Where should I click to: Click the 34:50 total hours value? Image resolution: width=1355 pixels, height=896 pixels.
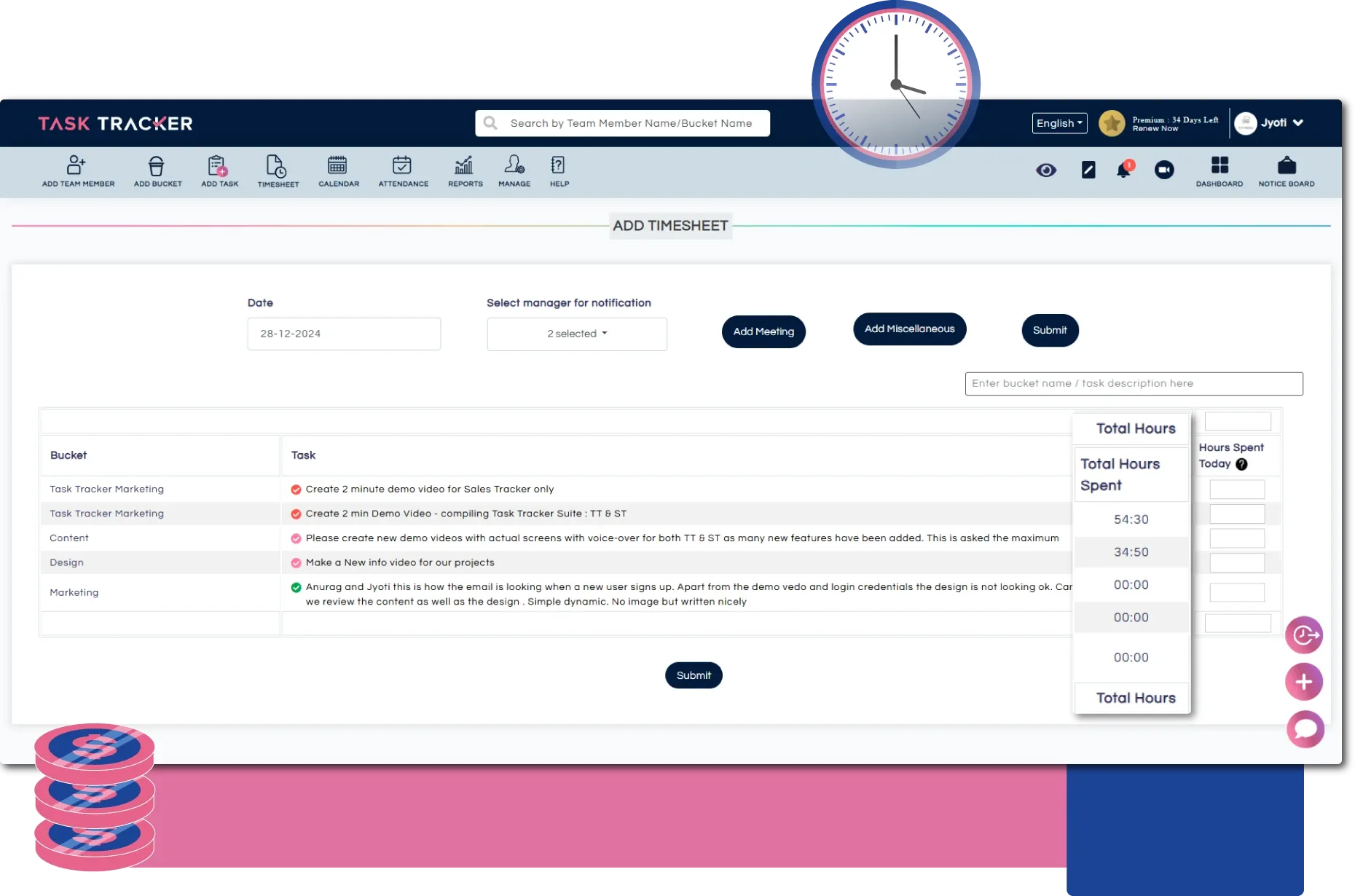(1131, 552)
